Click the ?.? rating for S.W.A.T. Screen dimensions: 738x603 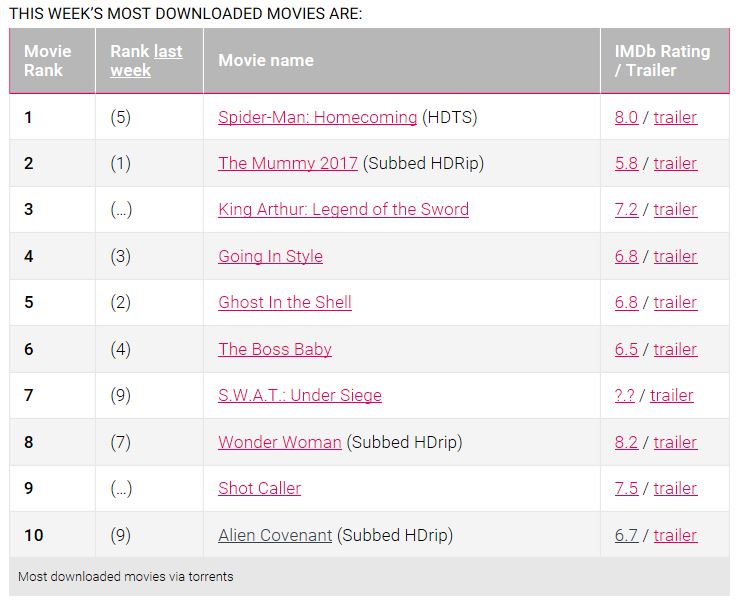(x=624, y=395)
